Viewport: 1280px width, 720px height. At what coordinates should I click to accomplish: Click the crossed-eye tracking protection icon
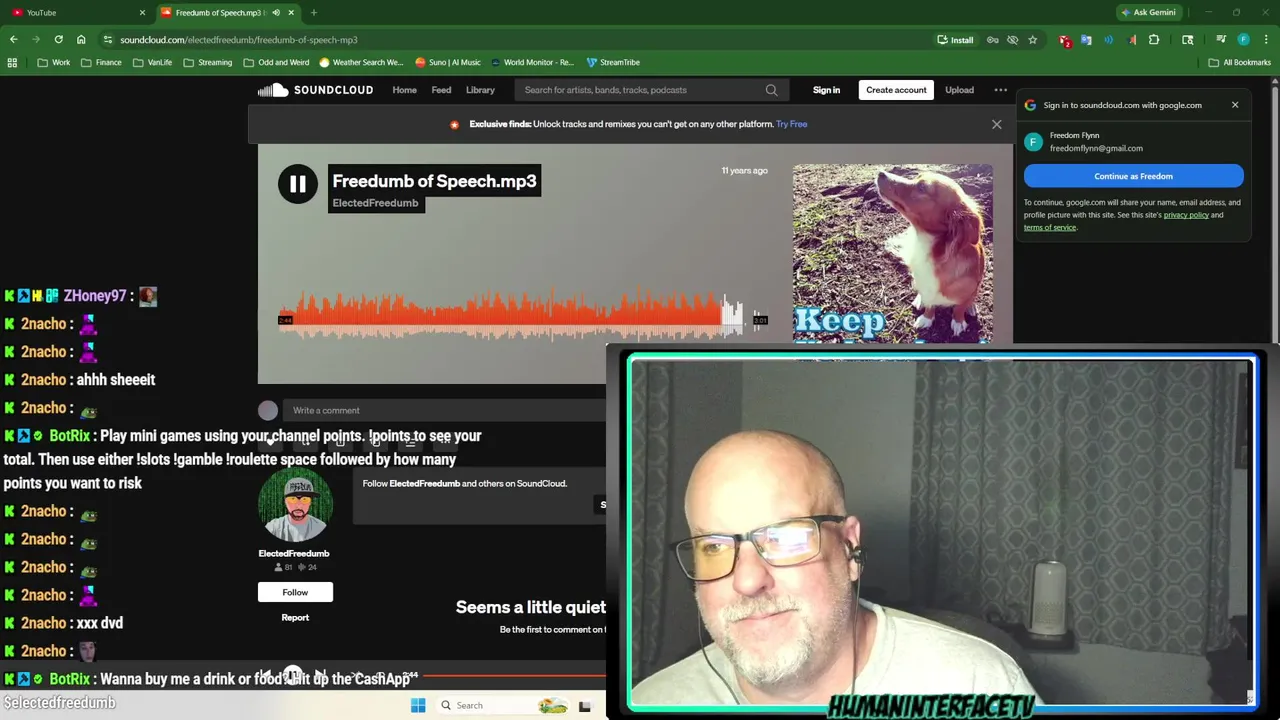pos(1012,40)
